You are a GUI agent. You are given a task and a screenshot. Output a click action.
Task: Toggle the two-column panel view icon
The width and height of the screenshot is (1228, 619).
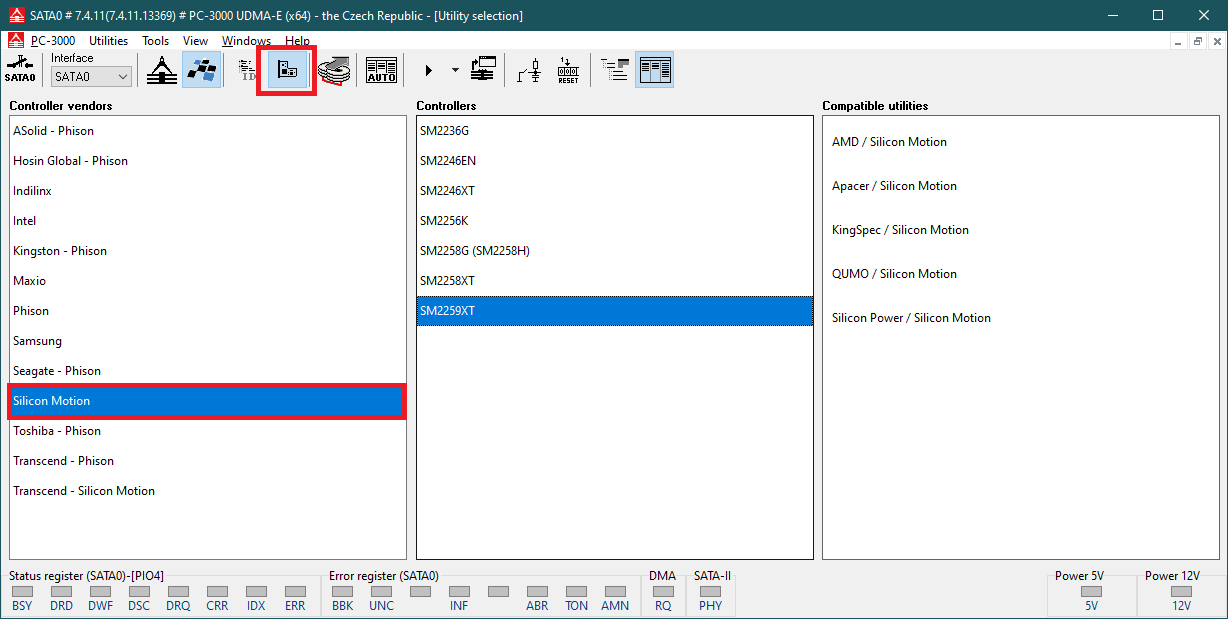[x=656, y=70]
